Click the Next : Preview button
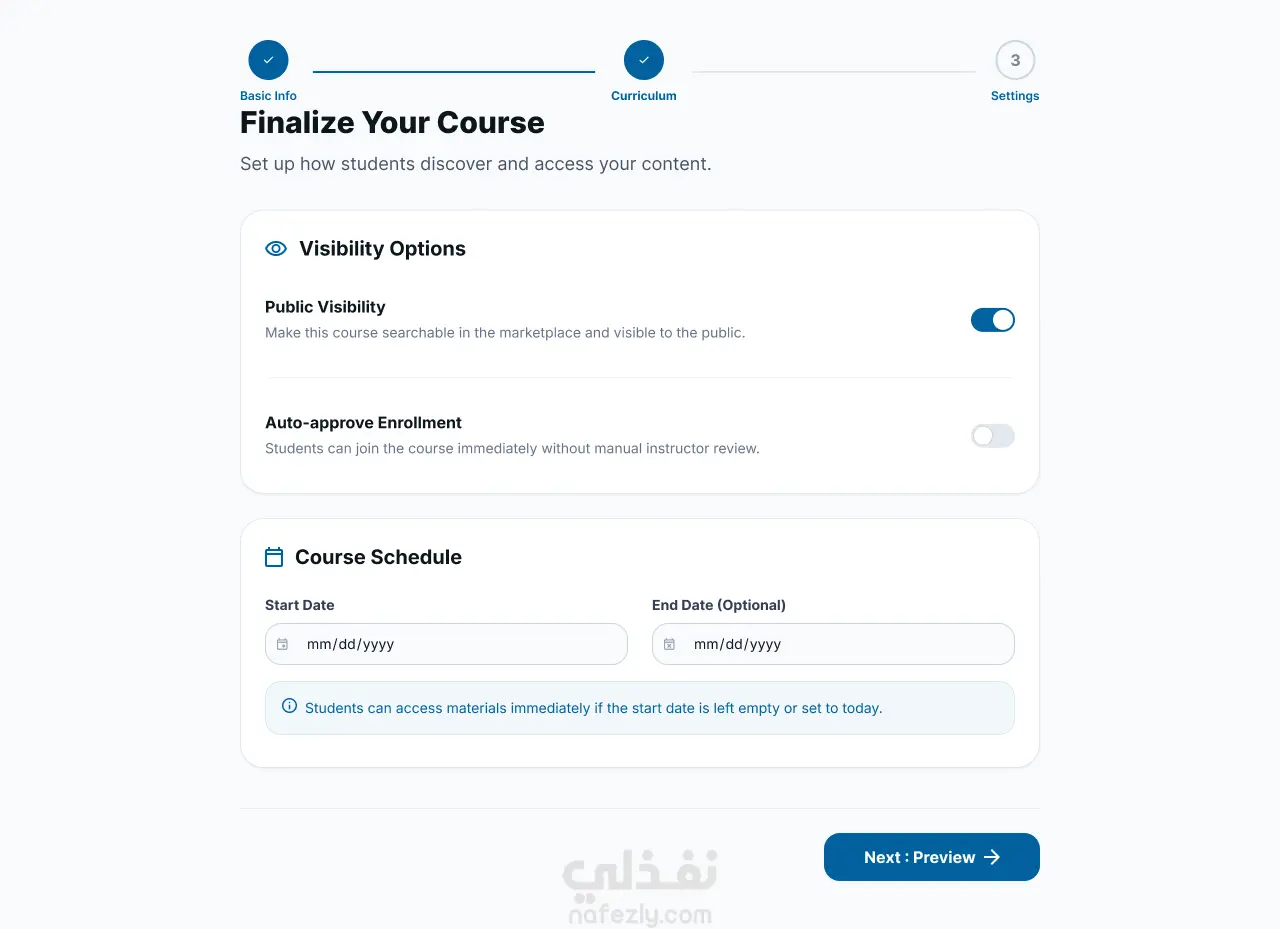Image resolution: width=1280 pixels, height=929 pixels. pos(932,857)
